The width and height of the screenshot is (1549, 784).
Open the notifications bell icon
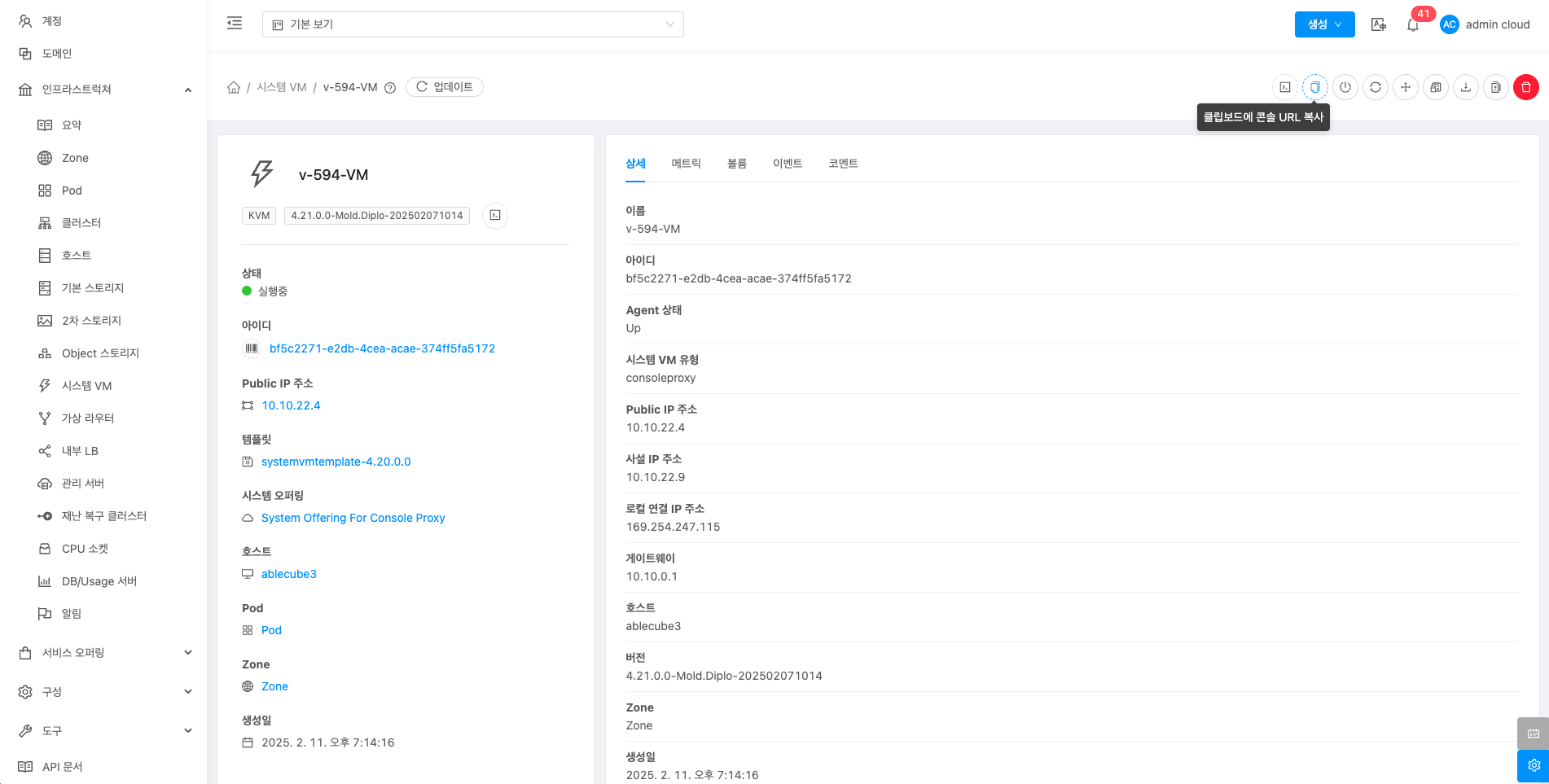coord(1412,25)
